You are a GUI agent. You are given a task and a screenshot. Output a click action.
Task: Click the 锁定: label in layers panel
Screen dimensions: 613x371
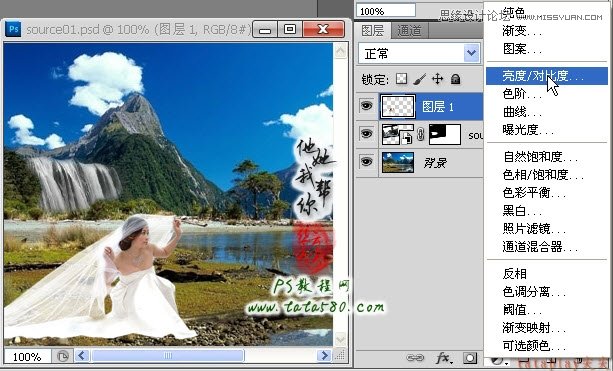point(375,79)
